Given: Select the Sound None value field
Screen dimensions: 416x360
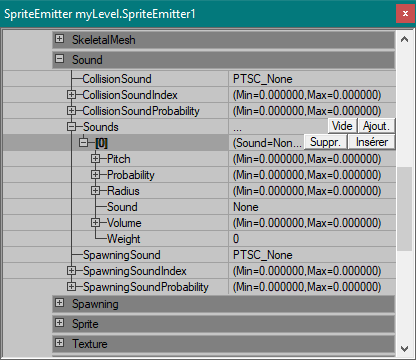Looking at the screenshot, I should click(312, 207).
